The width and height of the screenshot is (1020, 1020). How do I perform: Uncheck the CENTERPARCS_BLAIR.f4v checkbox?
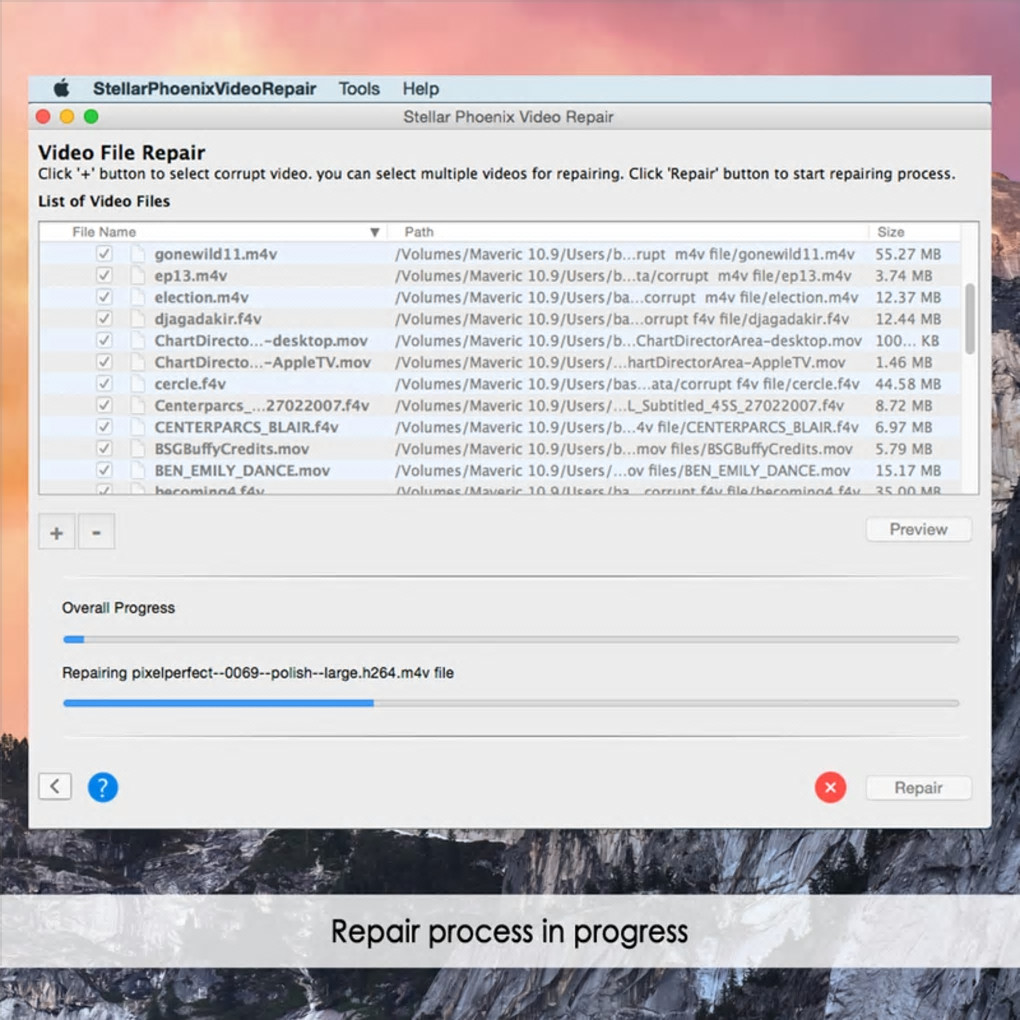104,427
